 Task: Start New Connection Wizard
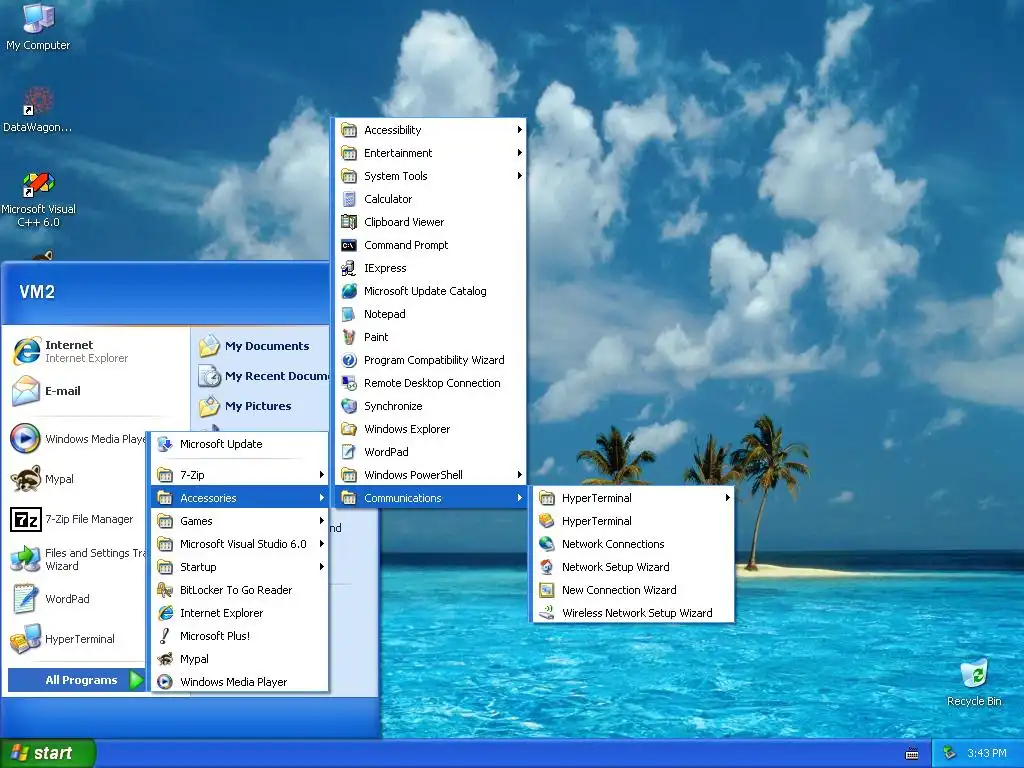[633, 590]
